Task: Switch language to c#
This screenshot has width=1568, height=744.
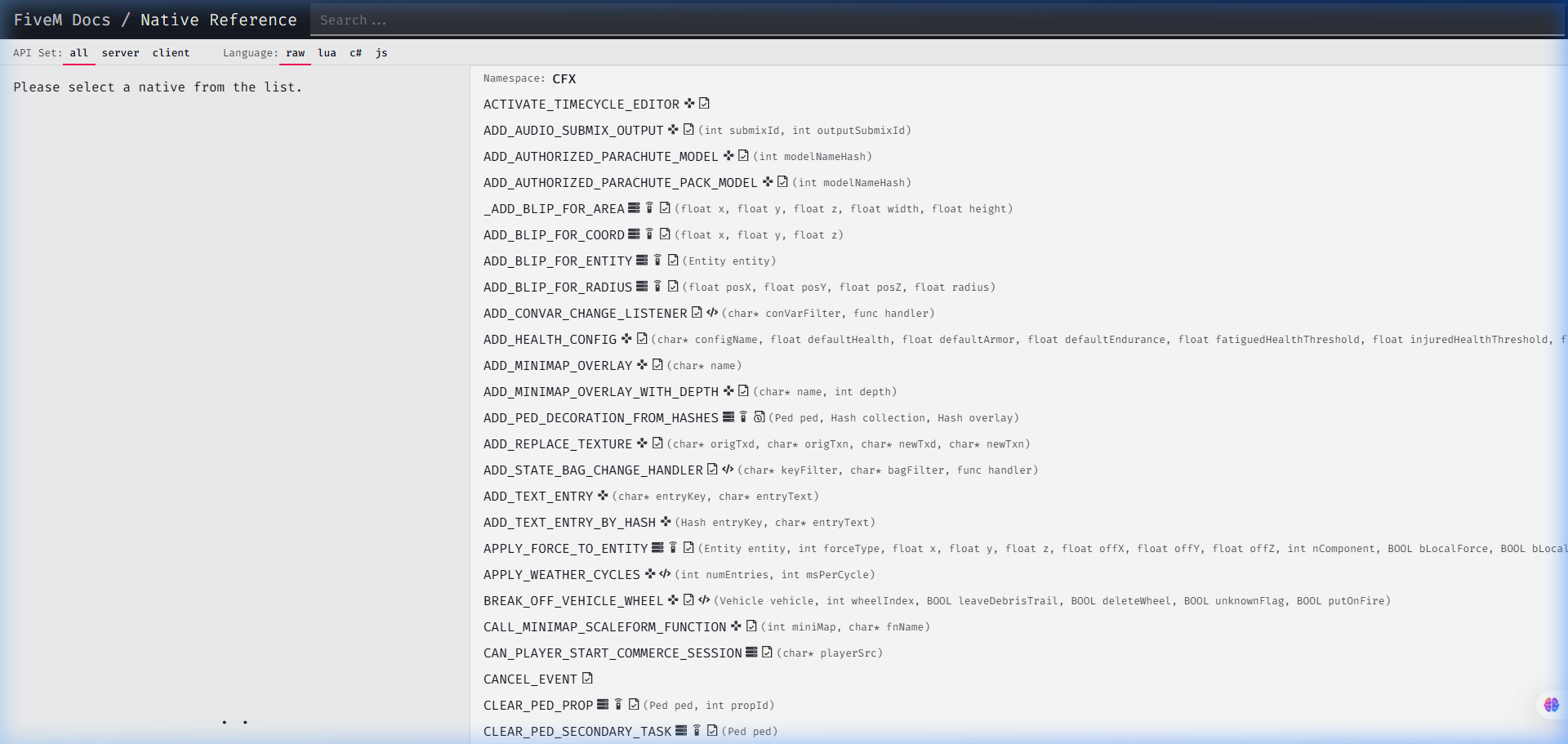Action: (x=356, y=53)
